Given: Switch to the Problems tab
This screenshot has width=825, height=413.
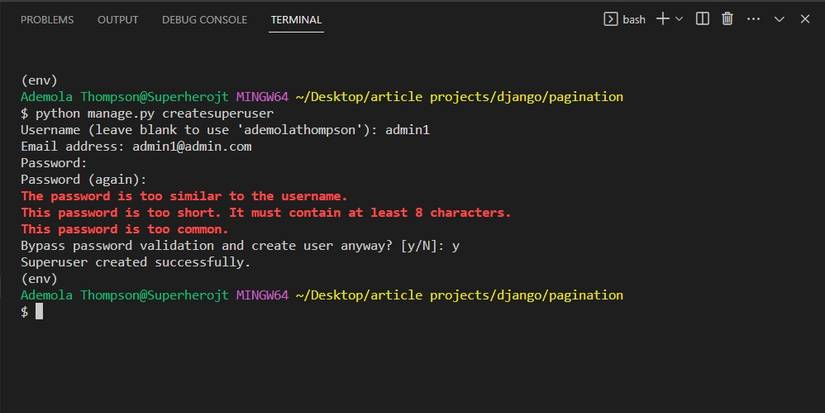Looking at the screenshot, I should [47, 20].
